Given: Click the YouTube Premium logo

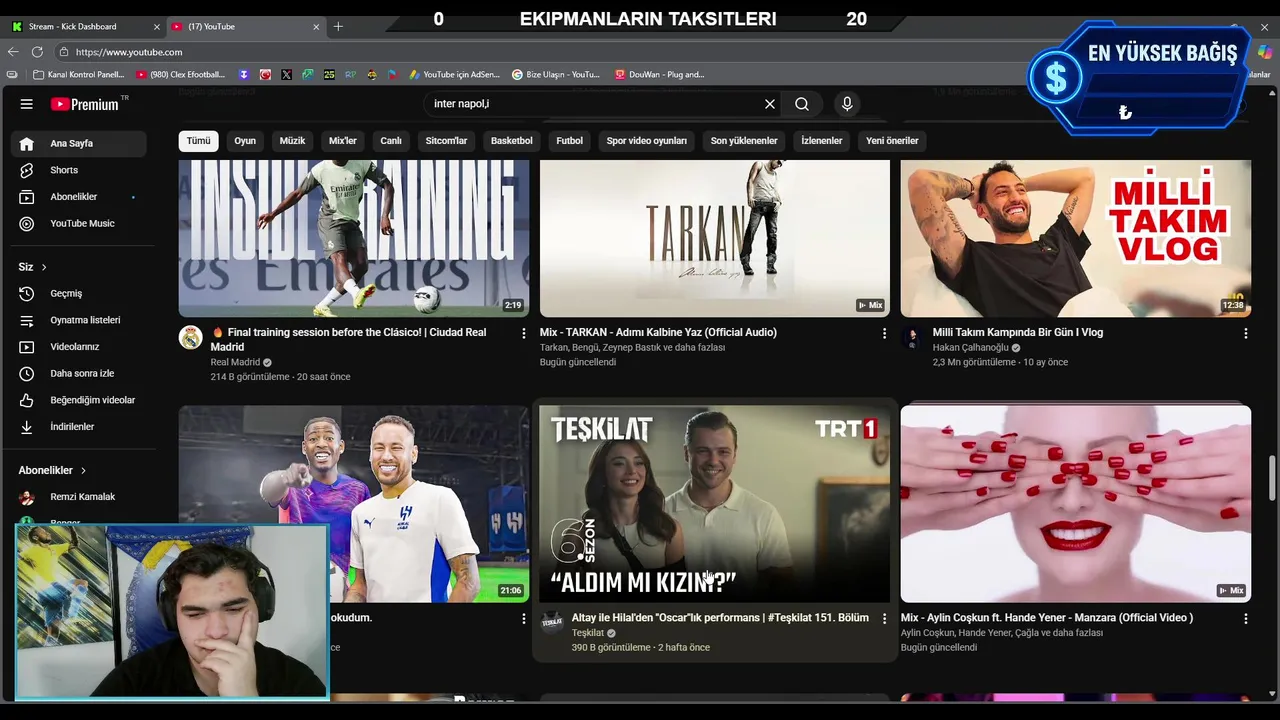Looking at the screenshot, I should point(85,104).
